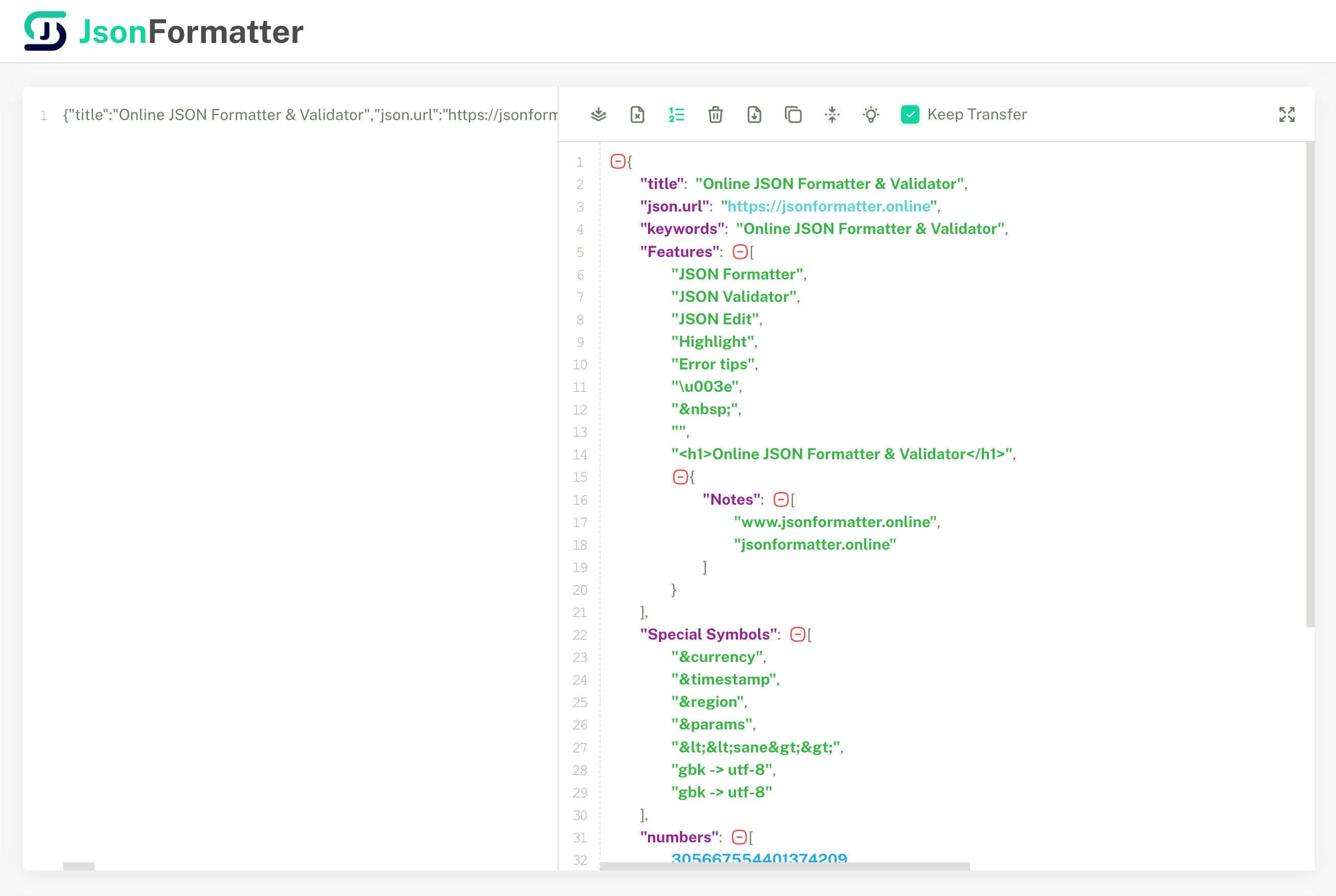Click the "JSON Edit" value
Viewport: 1336px width, 896px height.
click(x=715, y=319)
